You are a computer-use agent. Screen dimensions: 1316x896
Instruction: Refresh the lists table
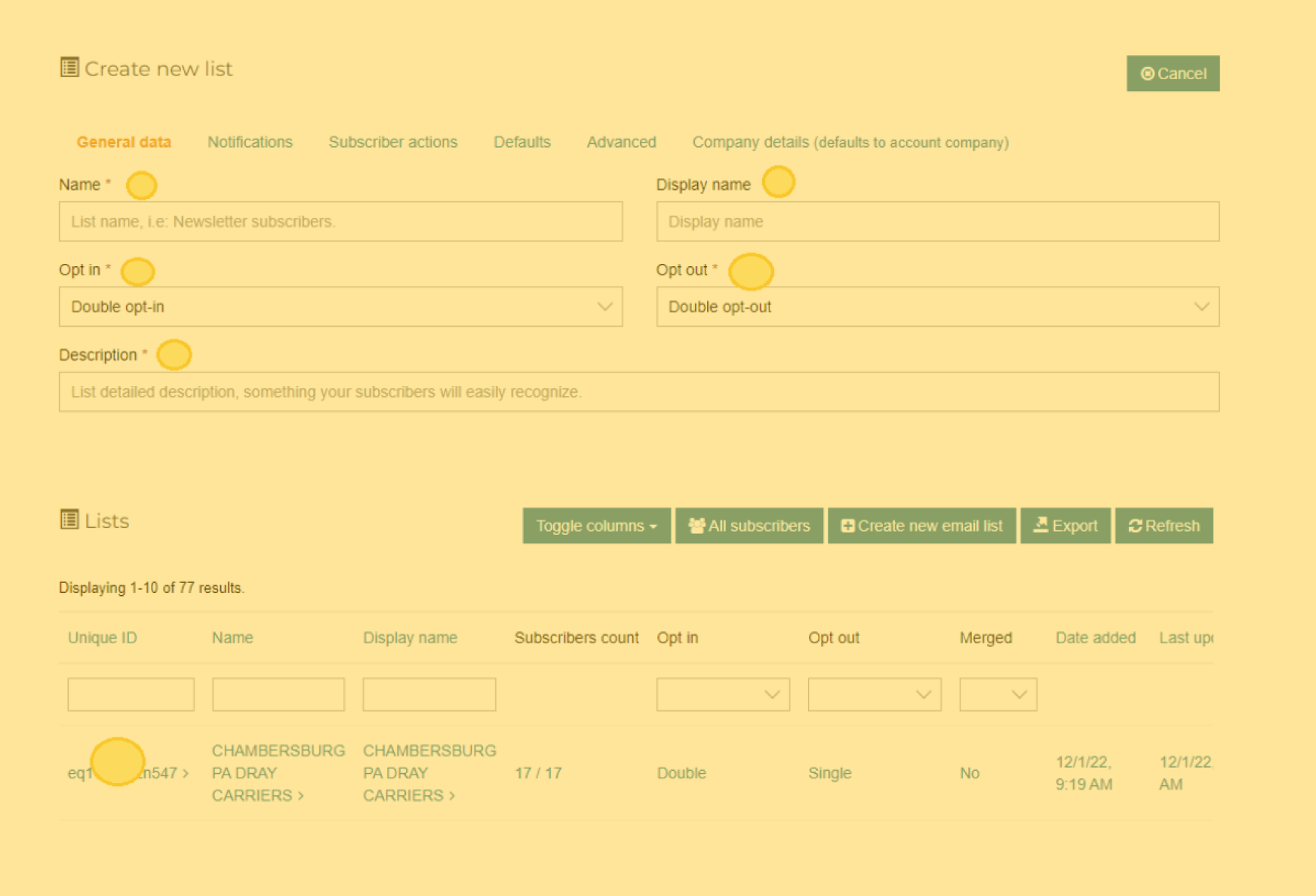[1164, 526]
